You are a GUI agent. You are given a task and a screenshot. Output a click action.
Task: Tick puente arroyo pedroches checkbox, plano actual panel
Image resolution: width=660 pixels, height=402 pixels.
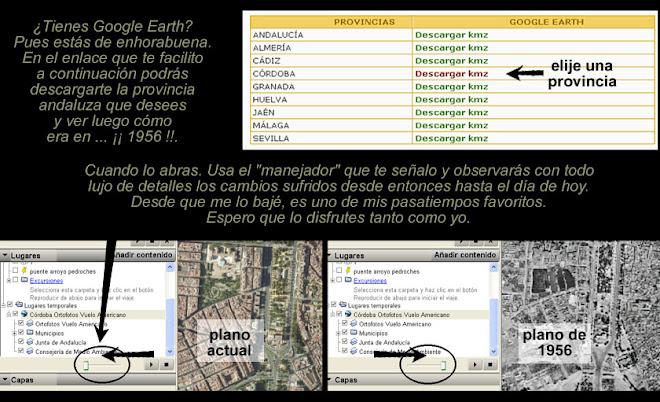click(15, 270)
